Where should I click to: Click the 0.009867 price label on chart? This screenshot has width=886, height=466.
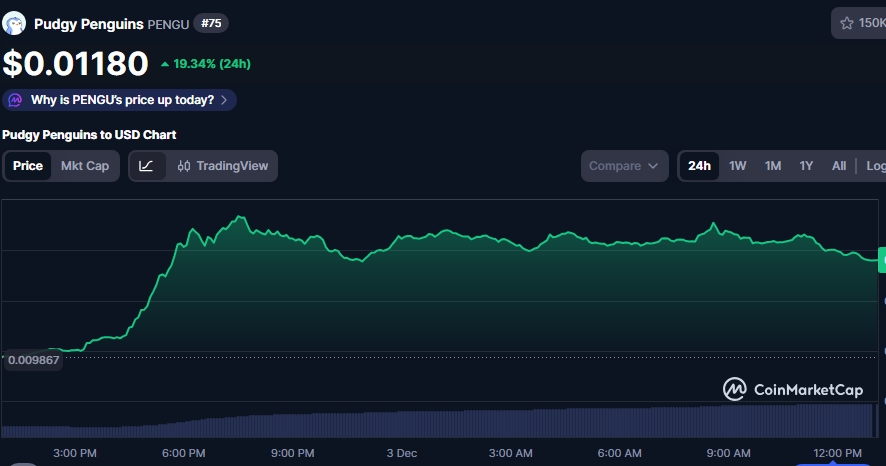click(33, 360)
